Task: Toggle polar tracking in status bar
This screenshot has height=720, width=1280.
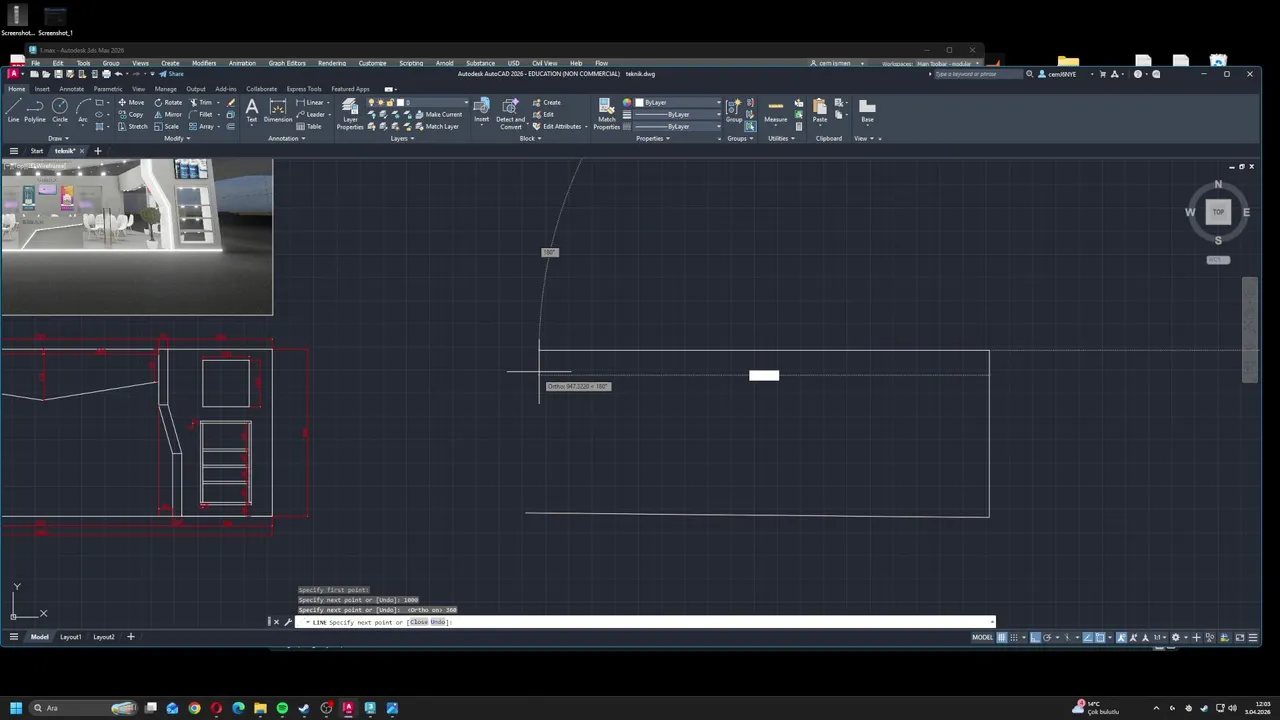Action: 1048,637
